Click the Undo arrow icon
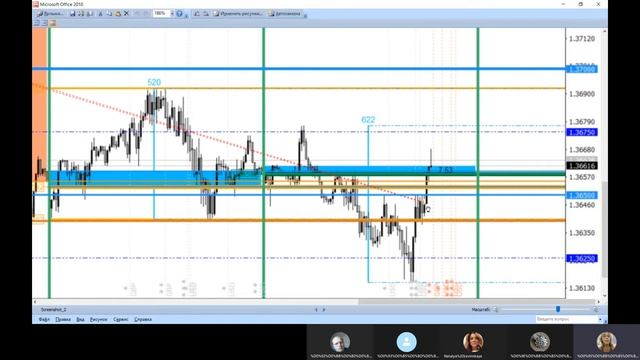This screenshot has width=640, height=360. 137,13
